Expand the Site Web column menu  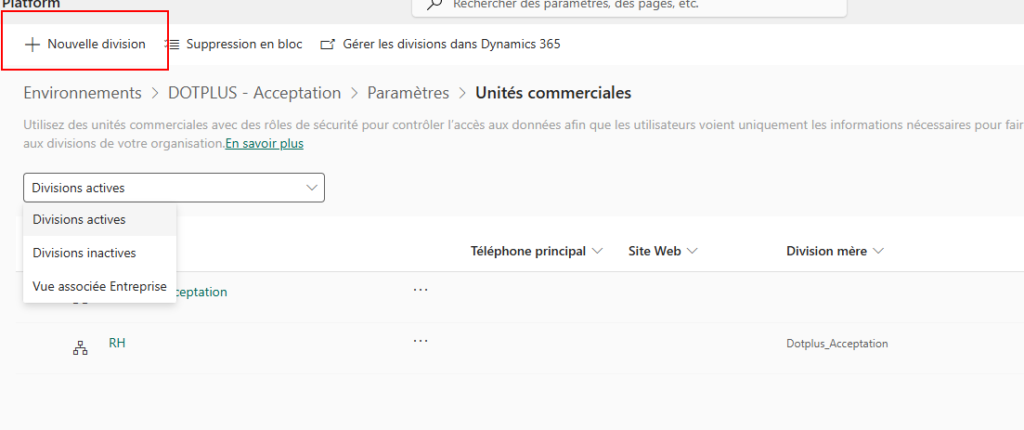pyautogui.click(x=691, y=251)
